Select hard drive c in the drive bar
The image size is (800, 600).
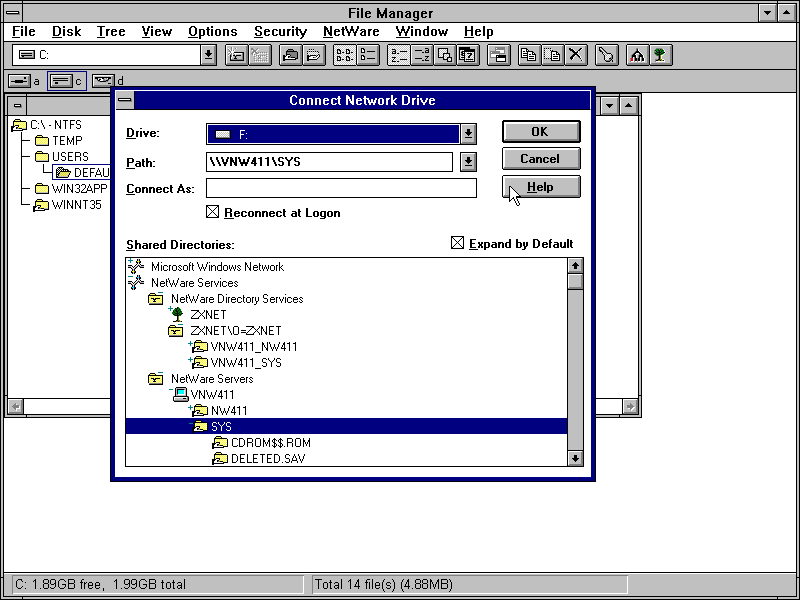point(67,81)
